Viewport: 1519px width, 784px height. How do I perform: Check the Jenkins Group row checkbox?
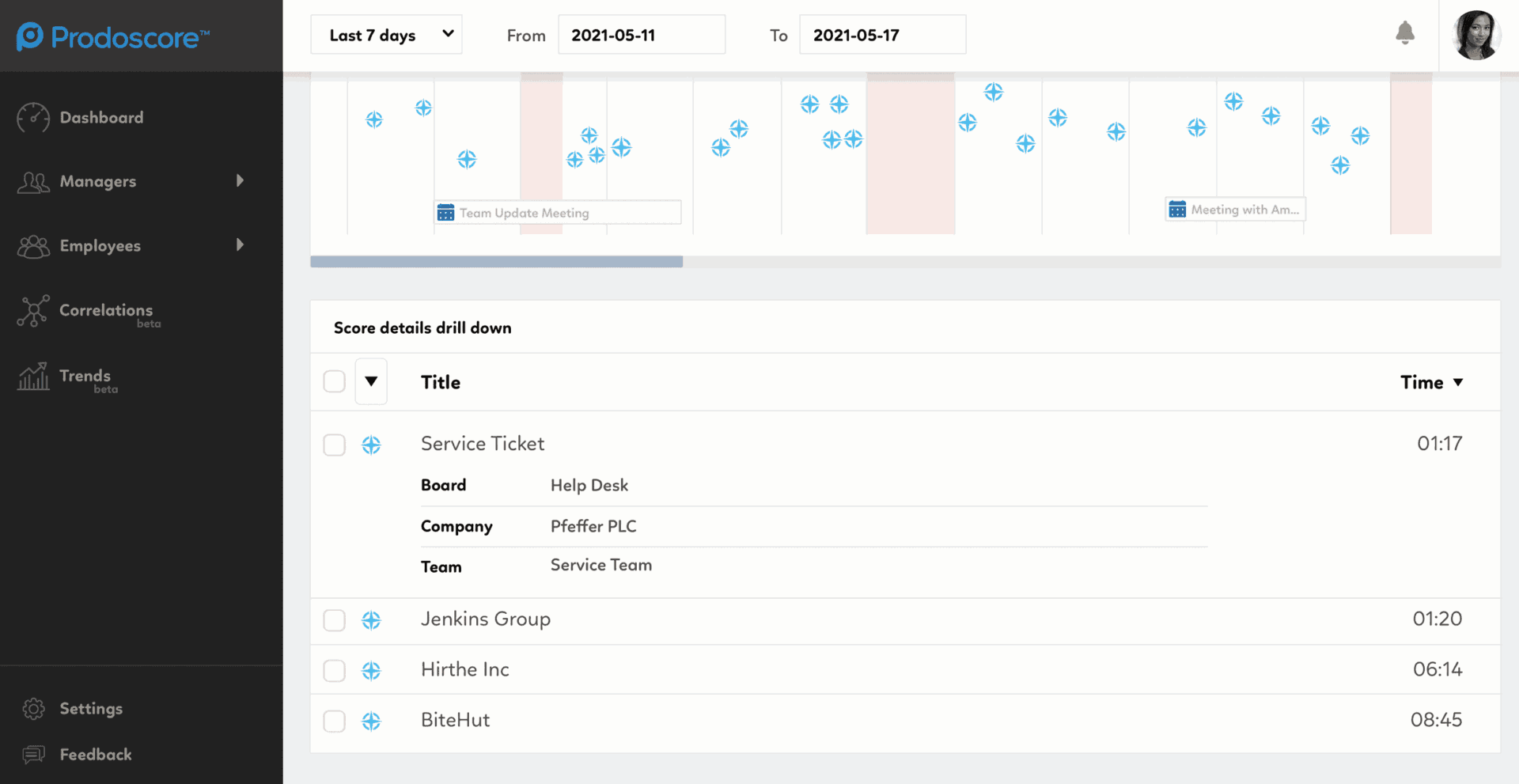335,620
